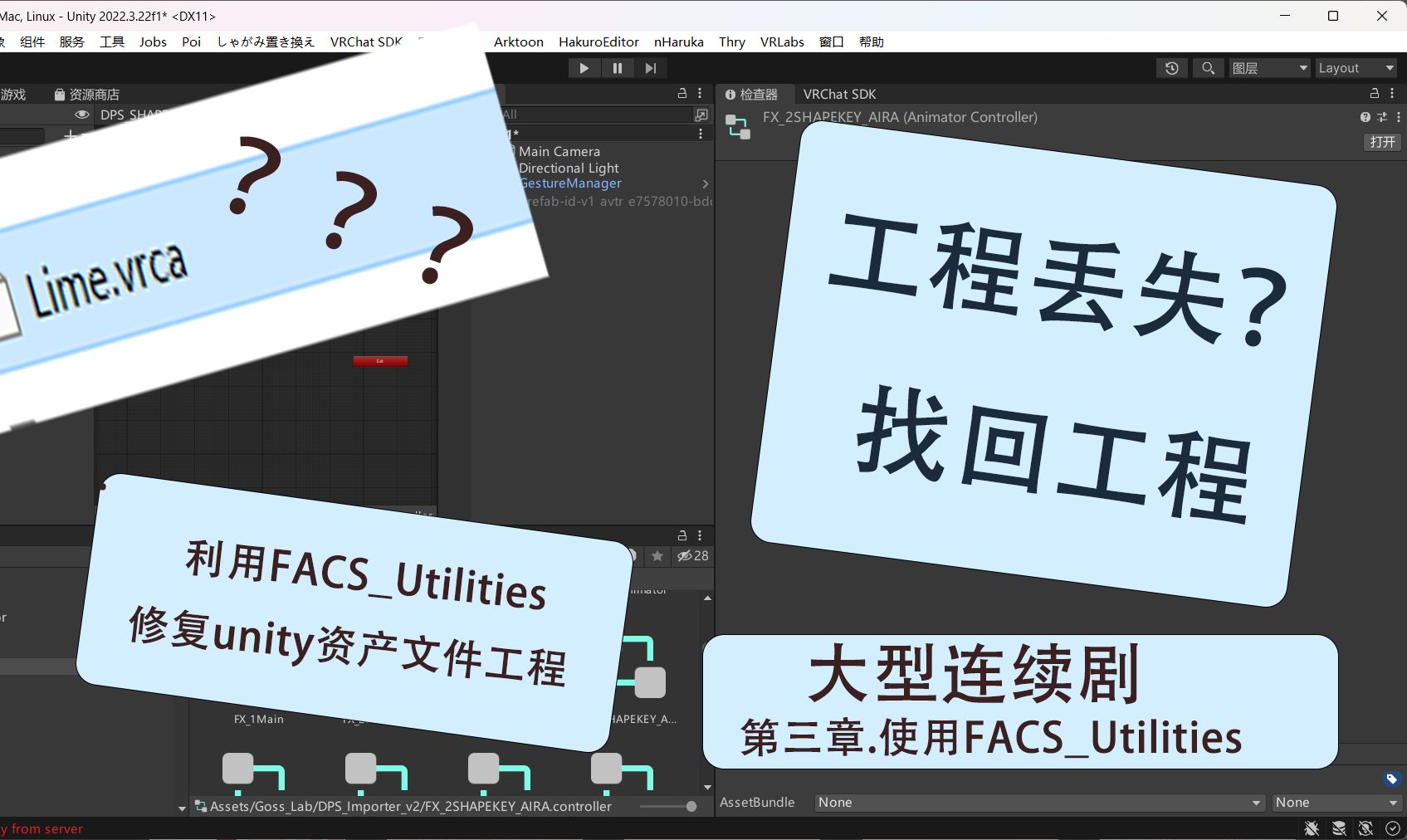Click the red 'from server' error message
1407x840 pixels.
pos(42,828)
